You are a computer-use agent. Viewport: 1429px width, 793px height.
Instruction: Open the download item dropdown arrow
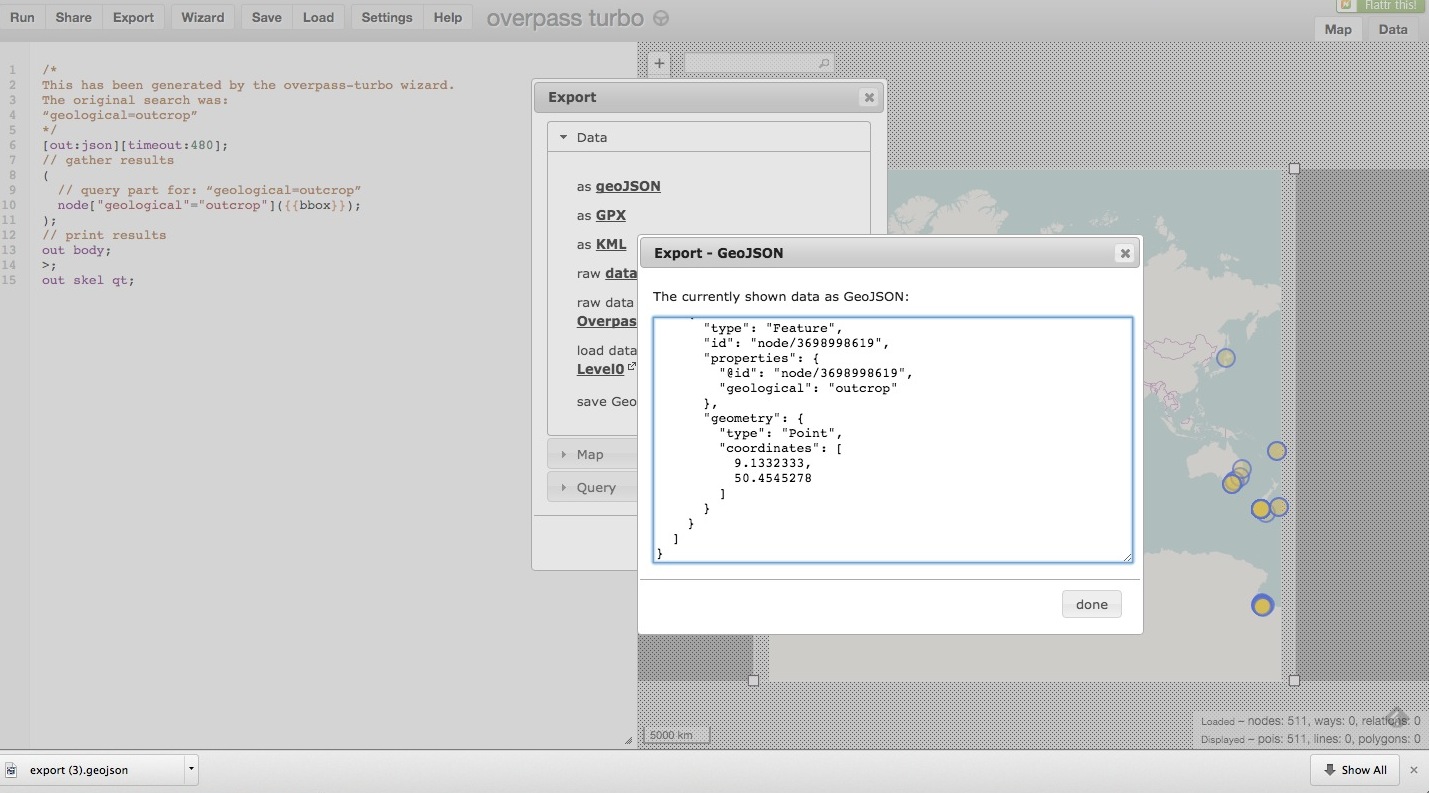coord(190,769)
